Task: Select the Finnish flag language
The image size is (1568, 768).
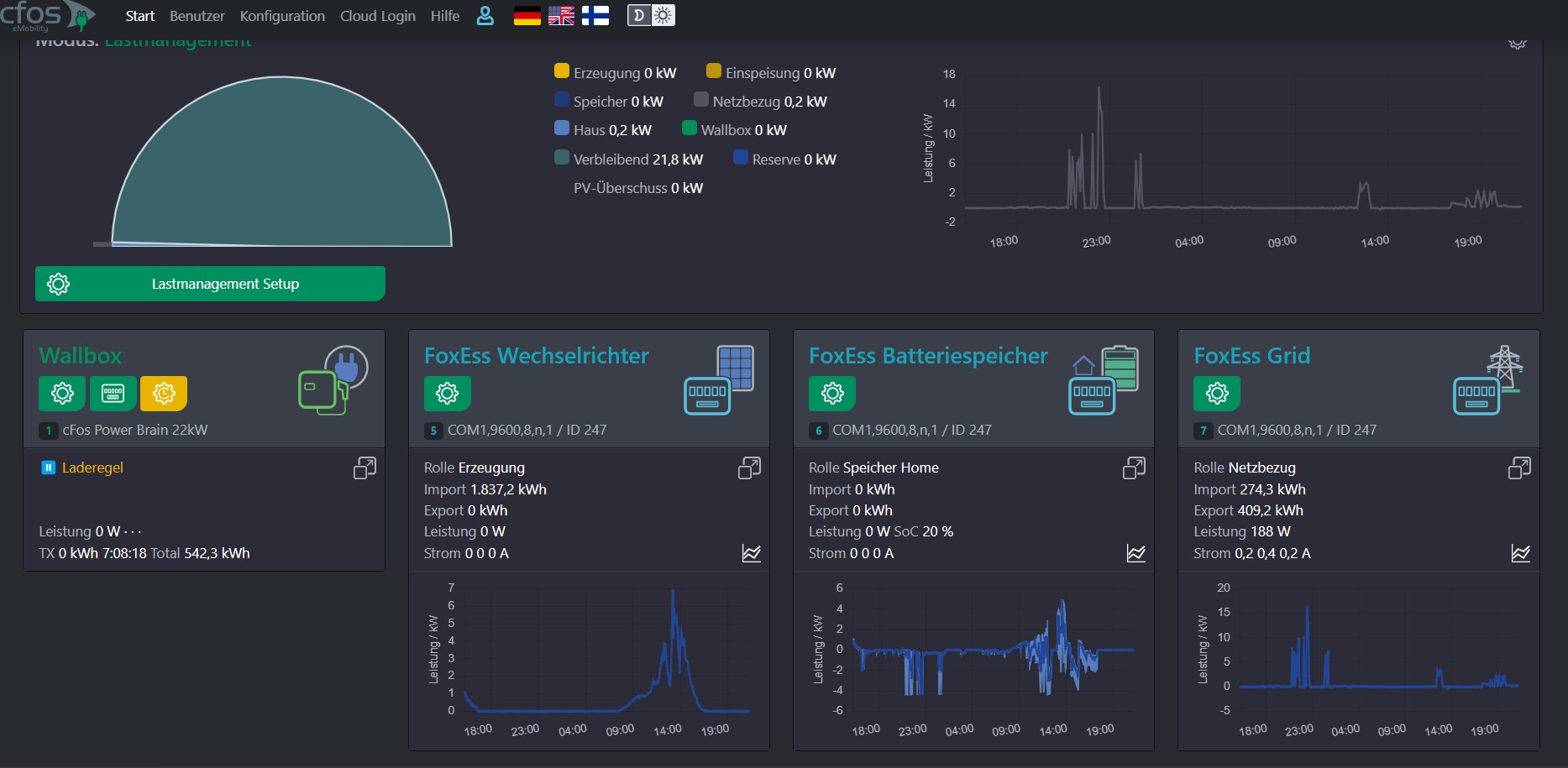Action: 595,16
